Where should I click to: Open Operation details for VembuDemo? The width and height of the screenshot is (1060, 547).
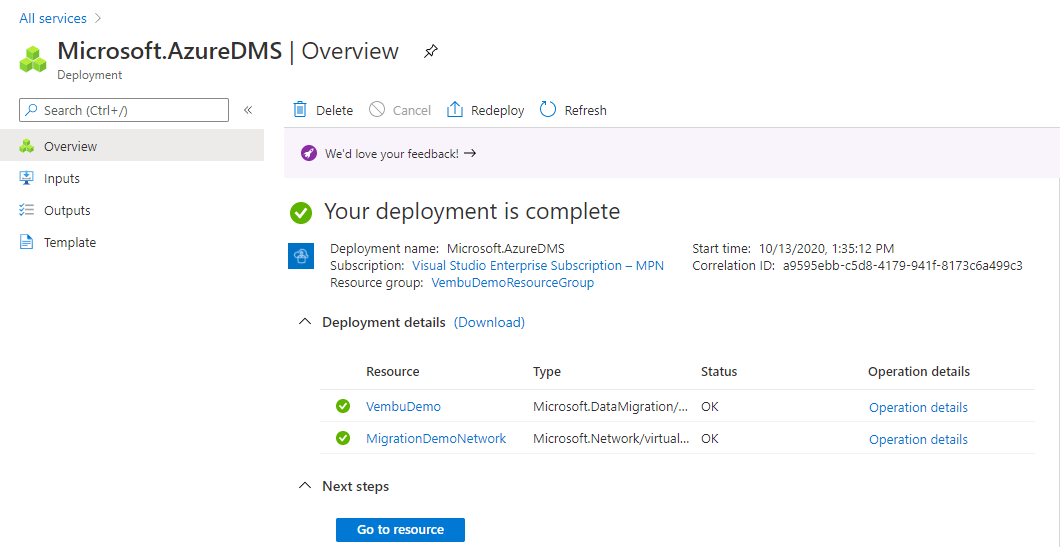918,407
